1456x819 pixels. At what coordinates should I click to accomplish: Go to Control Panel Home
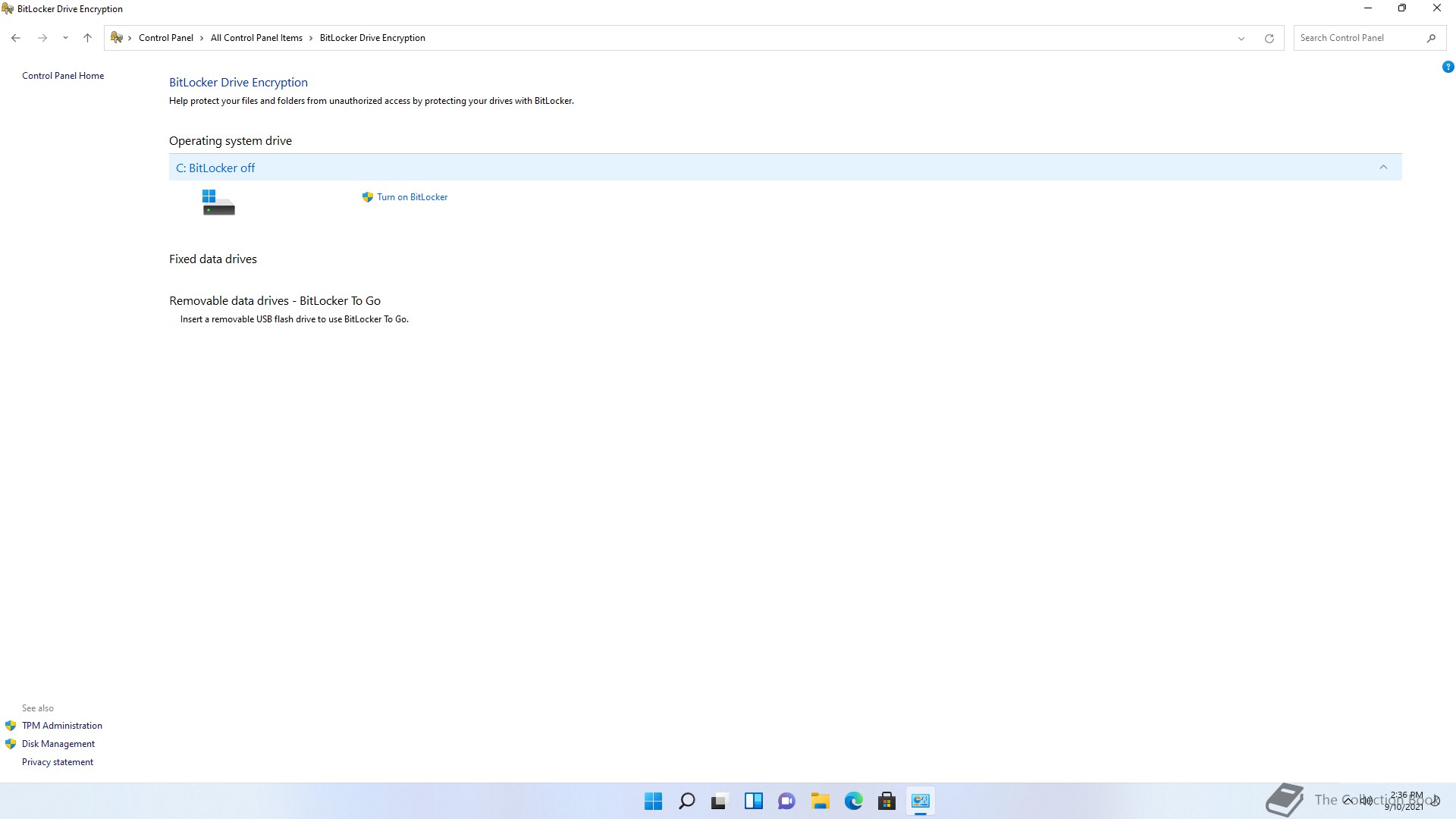tap(63, 76)
